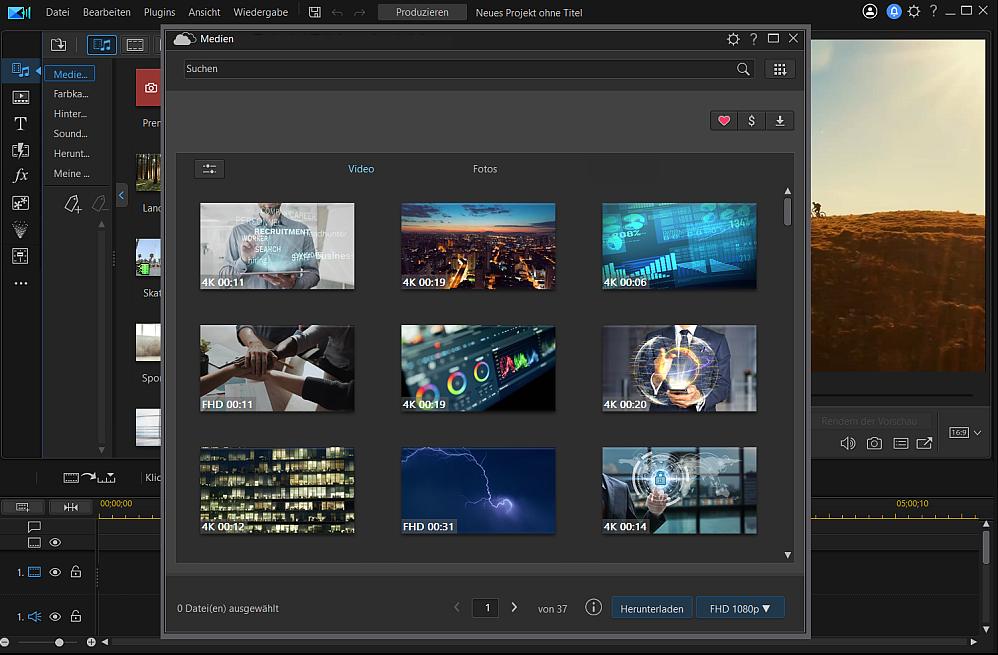
Task: Click the search magnifier icon
Action: [x=743, y=69]
